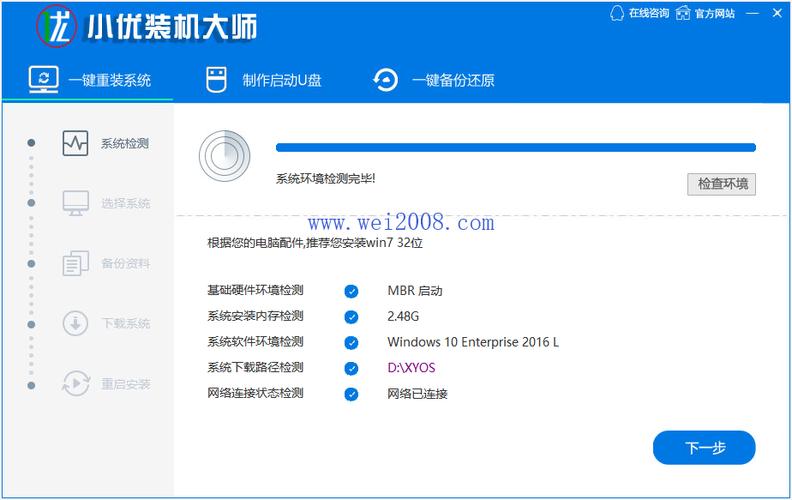Click check mark beside 系统安装内存检测
The image size is (792, 500).
(351, 317)
